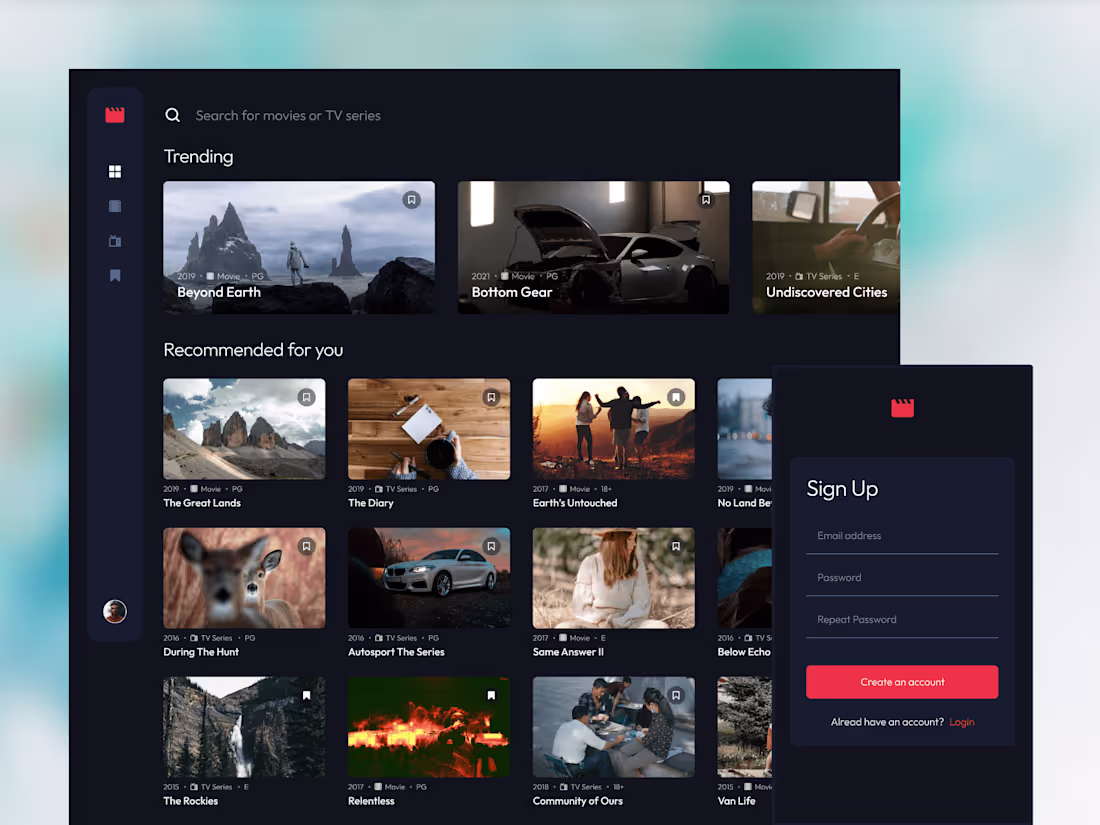This screenshot has height=825, width=1100.
Task: Click the Email address input field
Action: coord(902,536)
